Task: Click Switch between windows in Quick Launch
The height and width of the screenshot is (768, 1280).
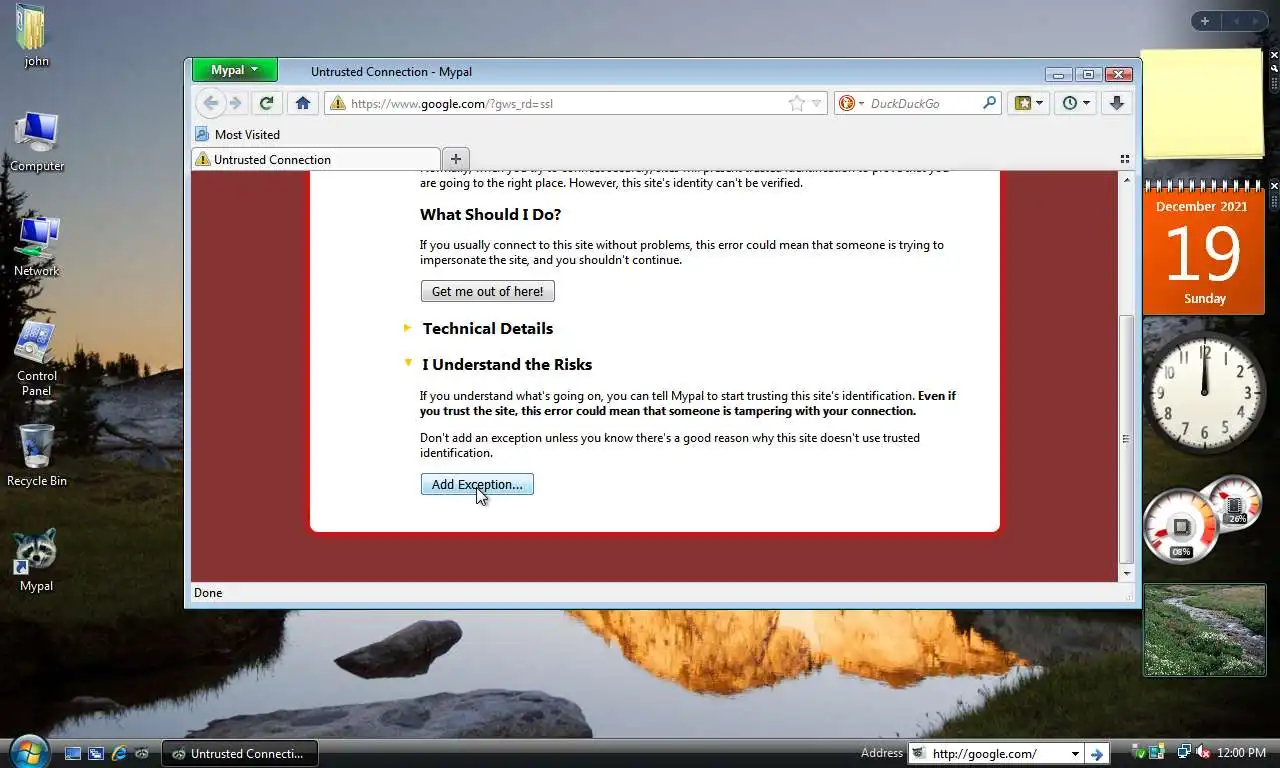Action: pos(96,753)
